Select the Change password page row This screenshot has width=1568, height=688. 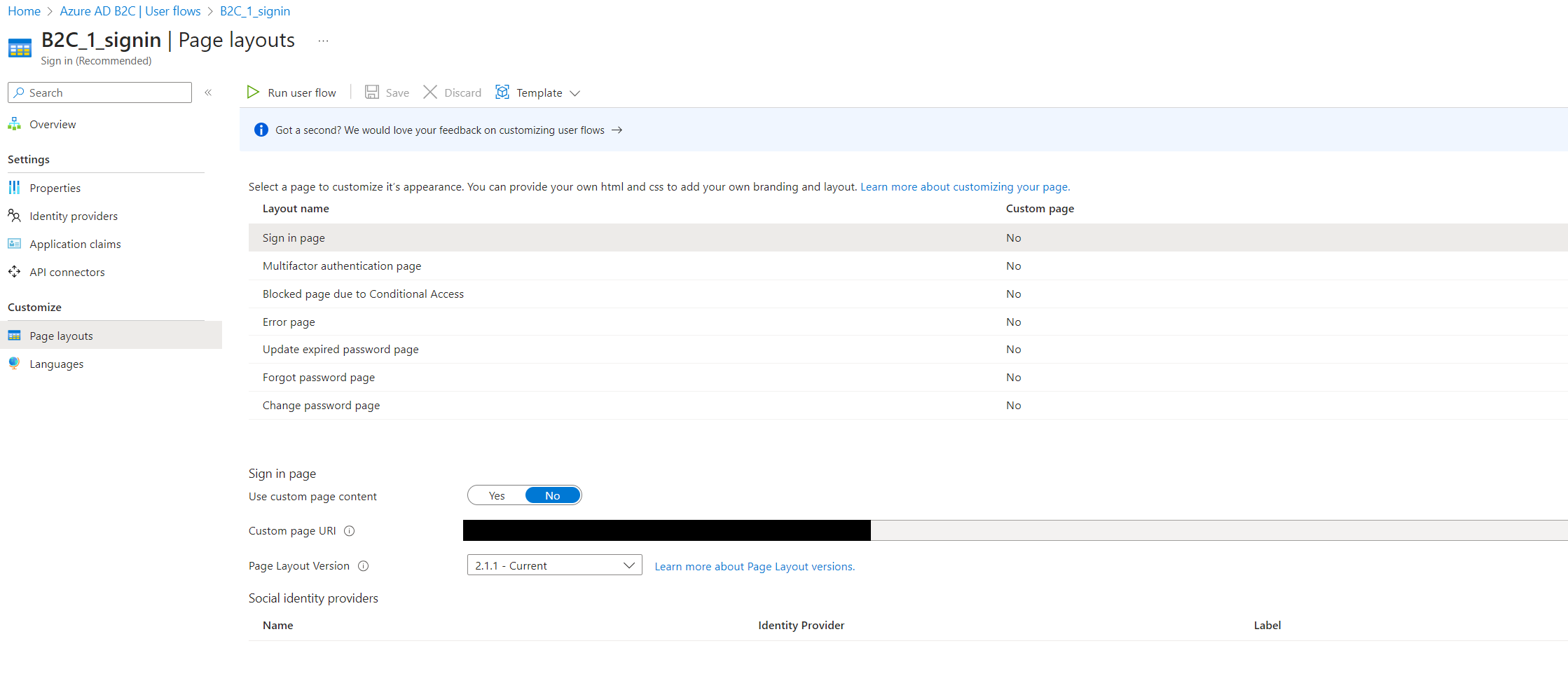(x=908, y=405)
